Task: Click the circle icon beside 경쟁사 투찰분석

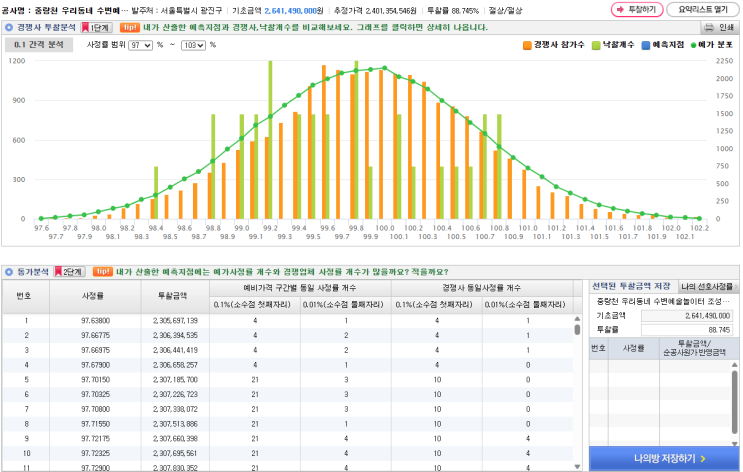Action: point(9,27)
